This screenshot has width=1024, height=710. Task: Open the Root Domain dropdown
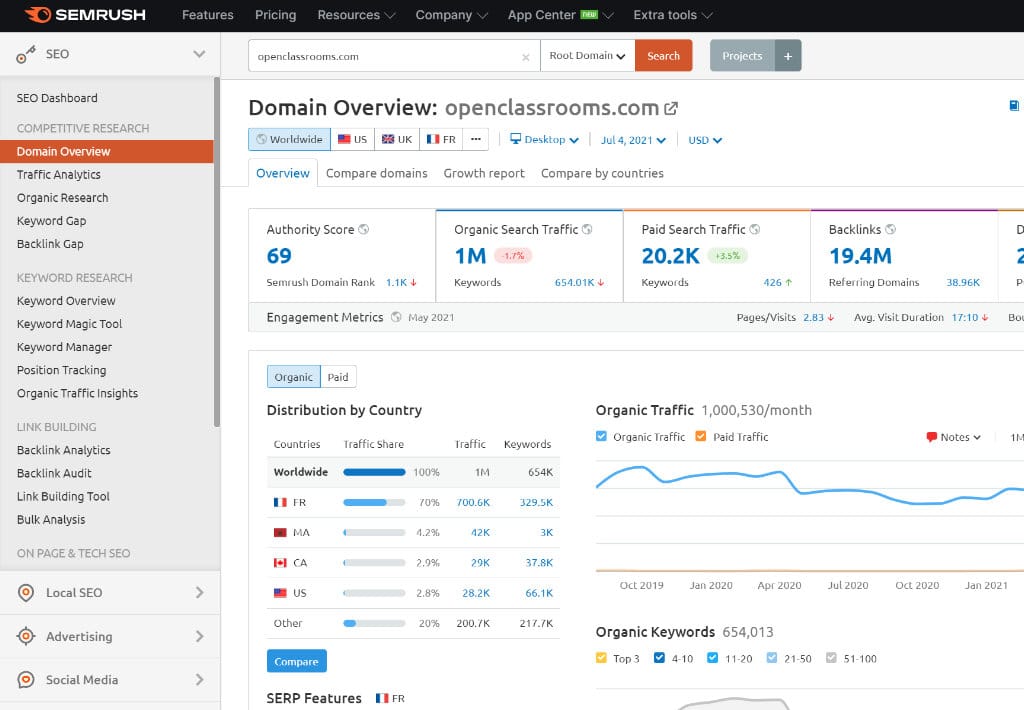587,56
